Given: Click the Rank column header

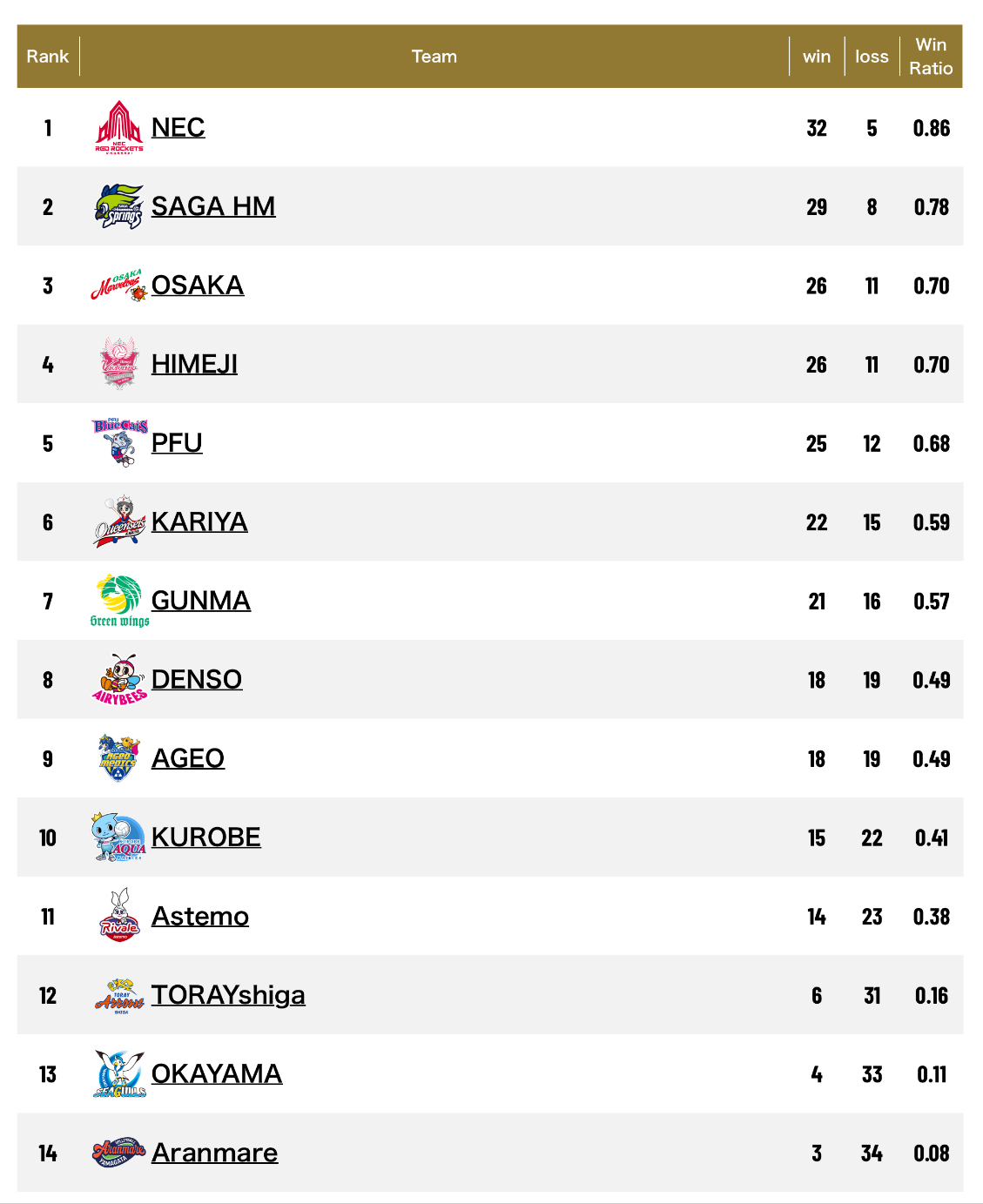Looking at the screenshot, I should point(48,57).
